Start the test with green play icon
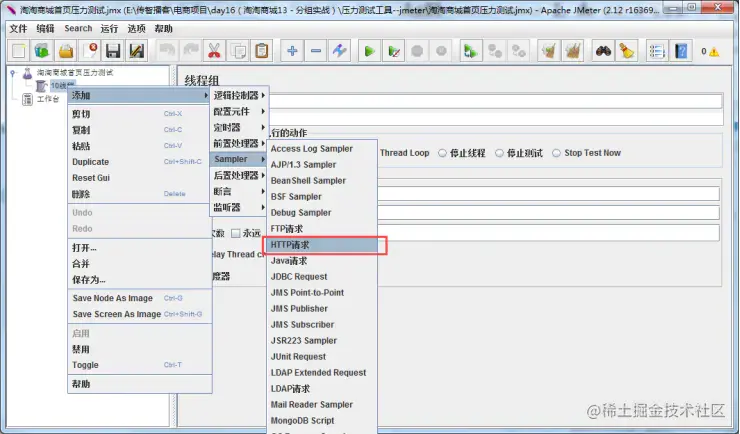Screen dimensions: 740x434 370,50
